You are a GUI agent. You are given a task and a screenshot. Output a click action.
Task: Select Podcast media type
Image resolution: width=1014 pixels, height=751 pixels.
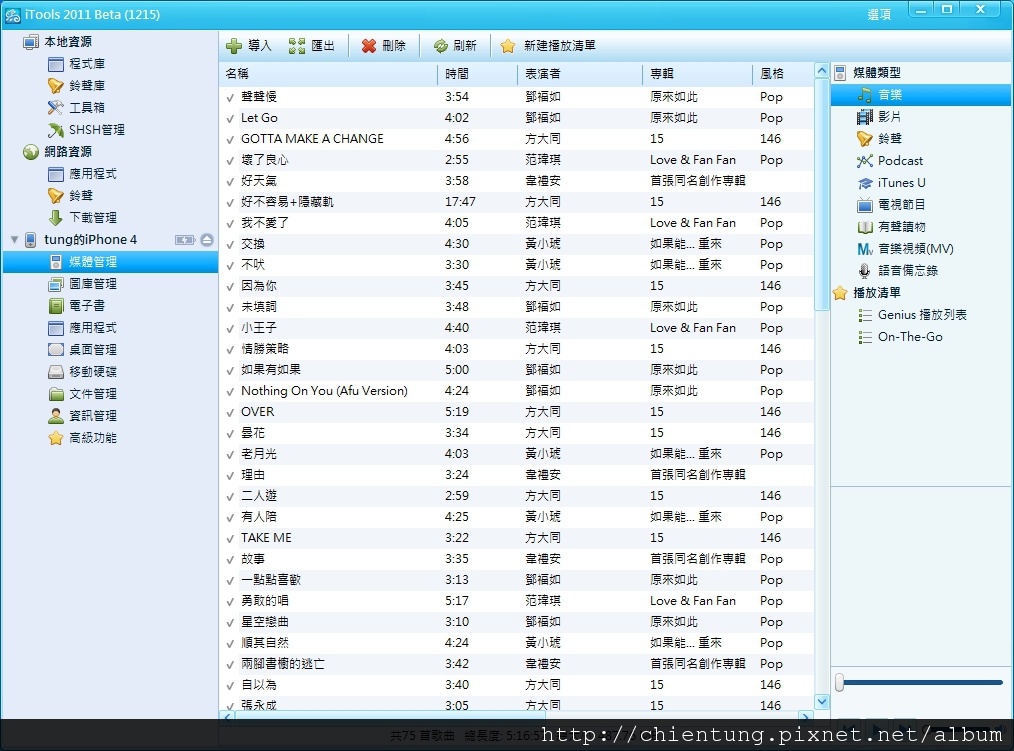point(890,160)
